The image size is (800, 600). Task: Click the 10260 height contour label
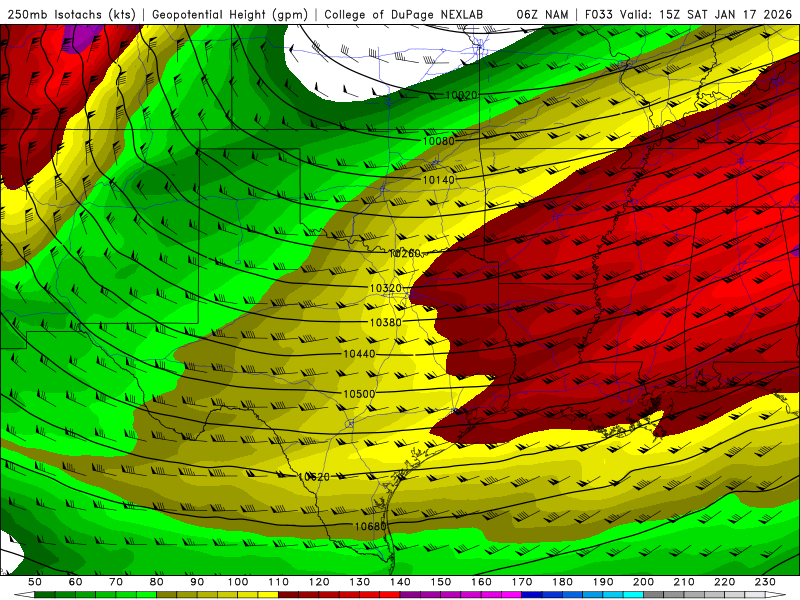[405, 254]
